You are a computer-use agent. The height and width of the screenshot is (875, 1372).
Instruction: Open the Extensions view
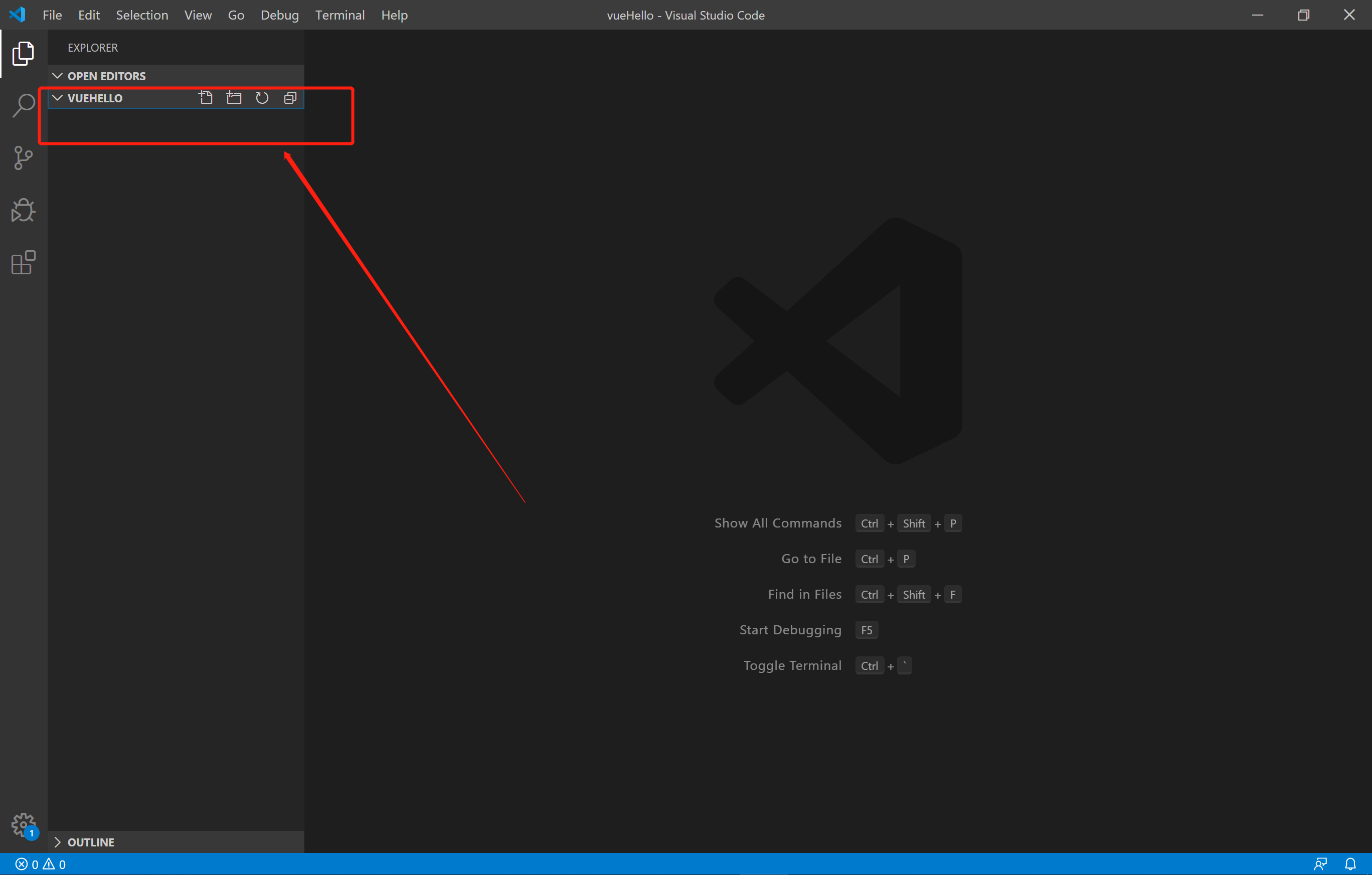[x=24, y=263]
